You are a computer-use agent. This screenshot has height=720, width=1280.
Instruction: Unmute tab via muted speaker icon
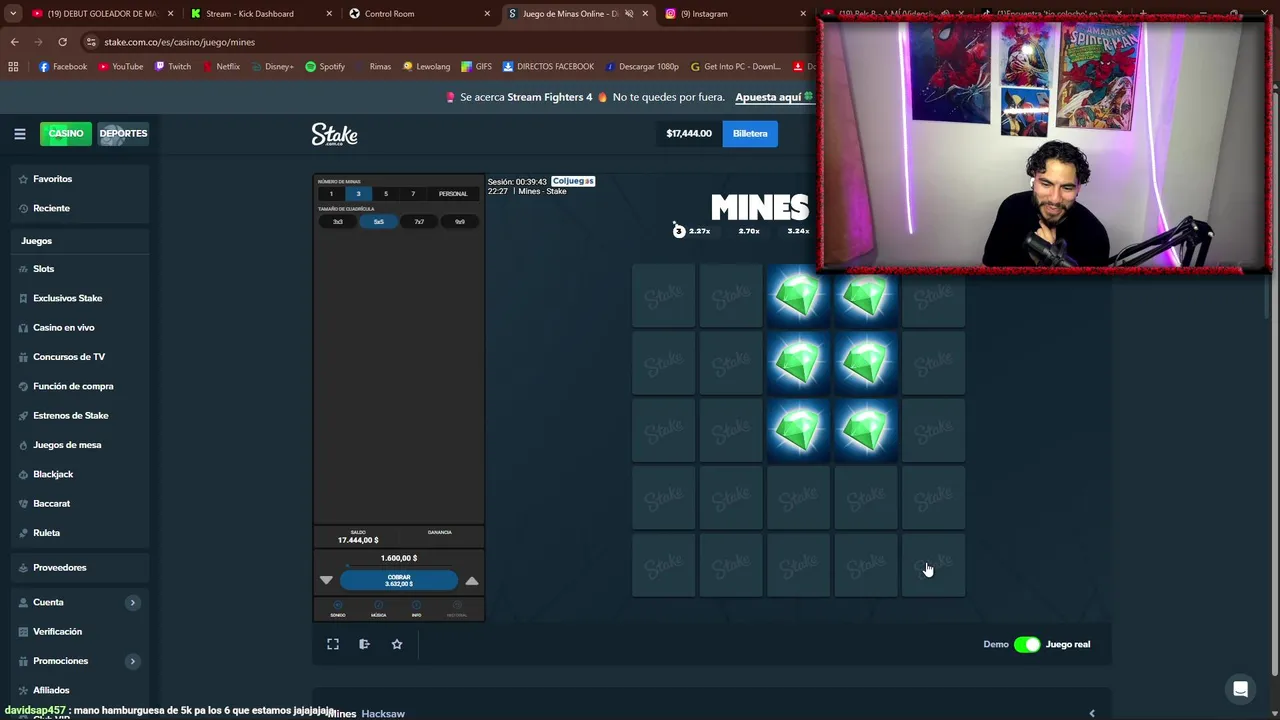(x=629, y=14)
